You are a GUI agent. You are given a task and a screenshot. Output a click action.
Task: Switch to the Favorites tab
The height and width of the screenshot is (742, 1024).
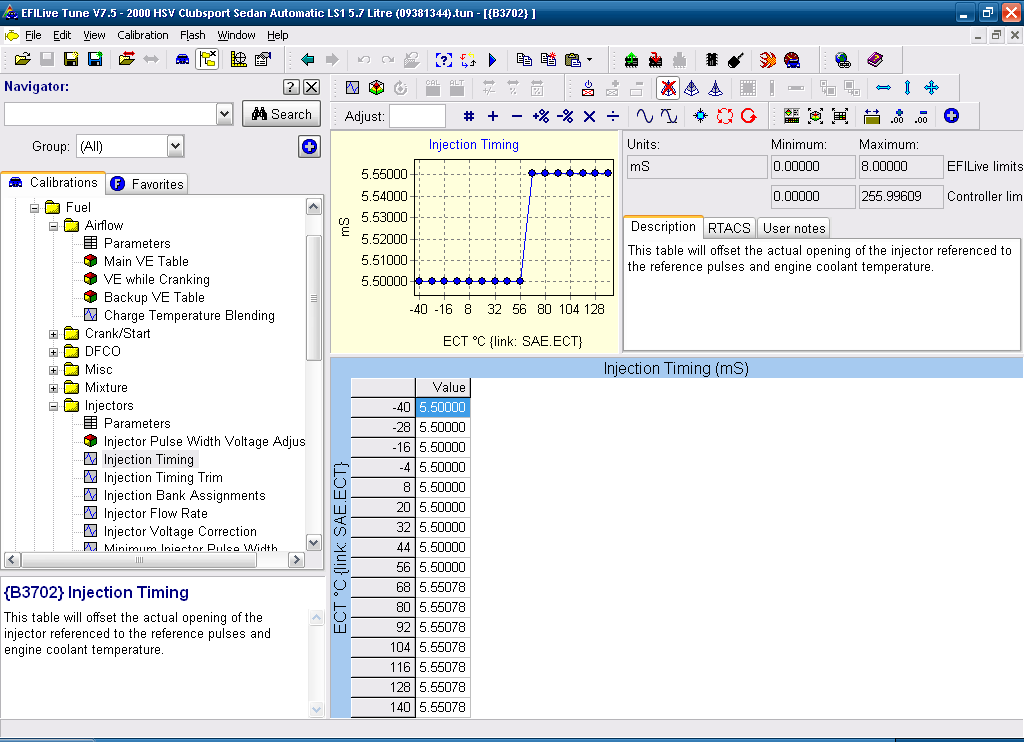(147, 184)
